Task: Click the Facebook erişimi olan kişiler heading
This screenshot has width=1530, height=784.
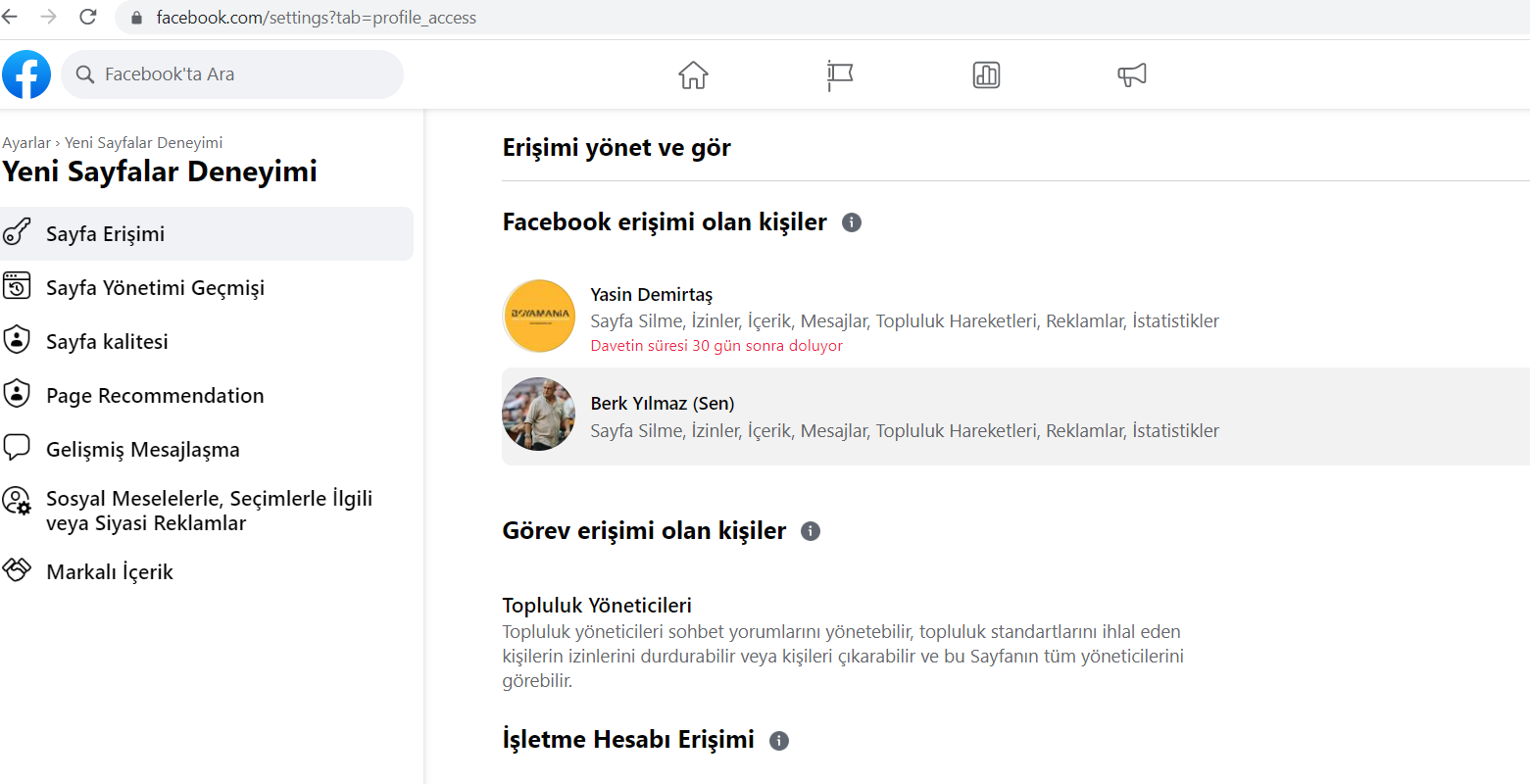Action: 665,222
